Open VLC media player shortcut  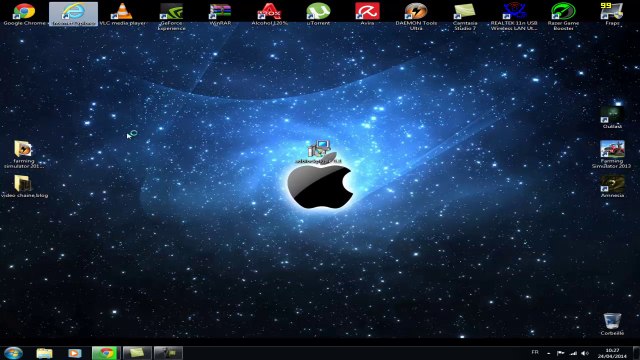tap(122, 13)
